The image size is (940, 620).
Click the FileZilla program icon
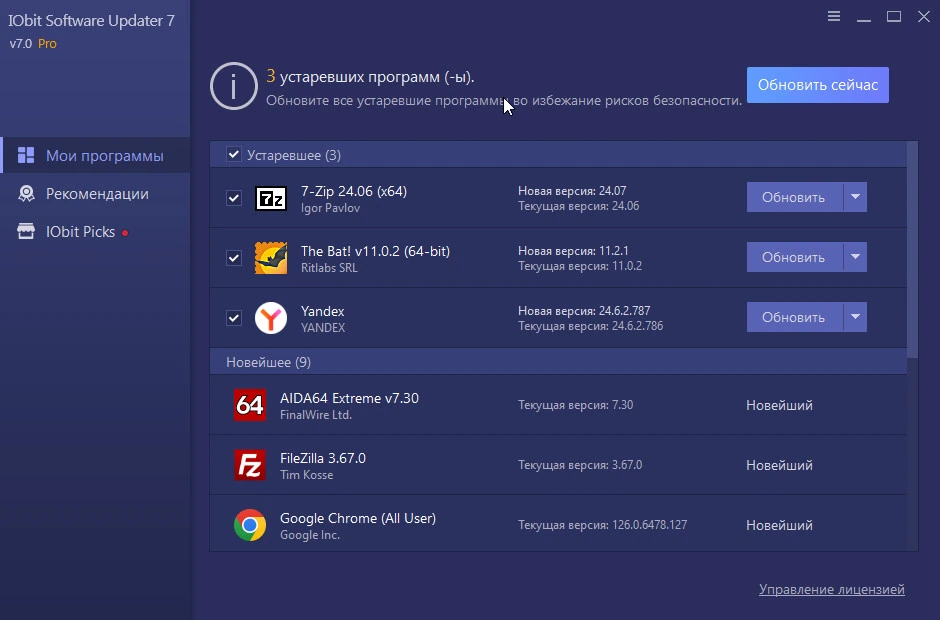click(x=250, y=465)
